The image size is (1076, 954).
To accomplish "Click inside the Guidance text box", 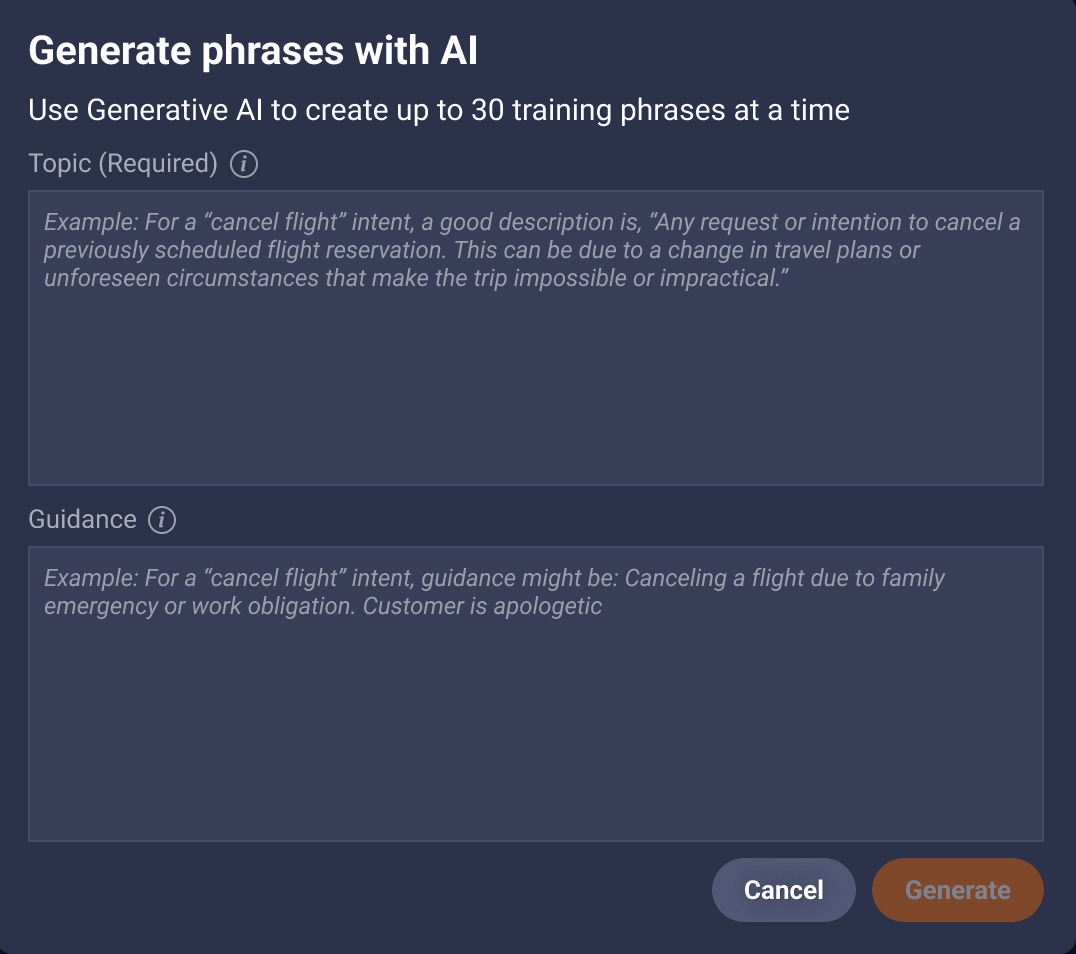I will tap(536, 694).
